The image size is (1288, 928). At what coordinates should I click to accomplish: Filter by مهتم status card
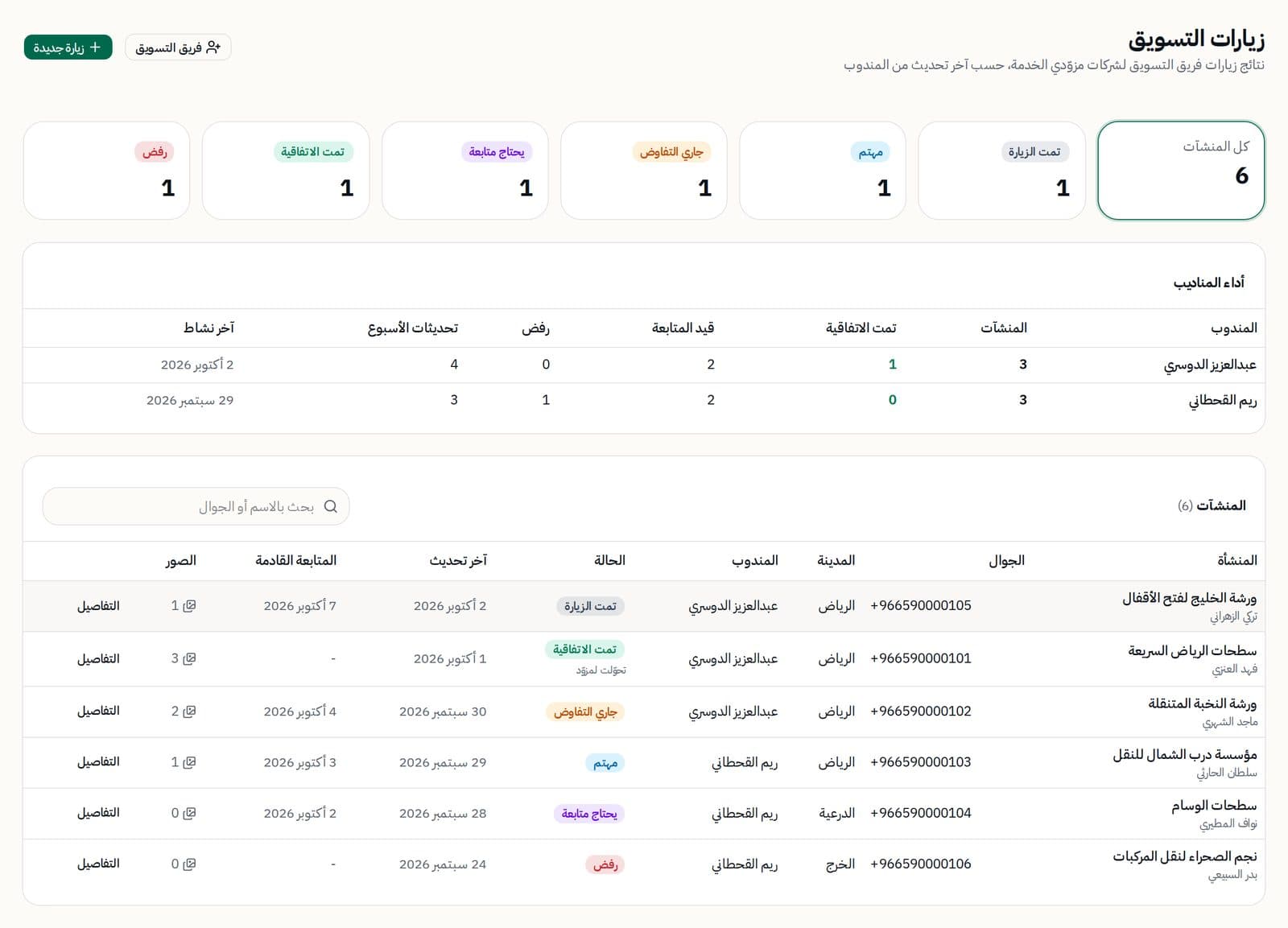coord(823,171)
